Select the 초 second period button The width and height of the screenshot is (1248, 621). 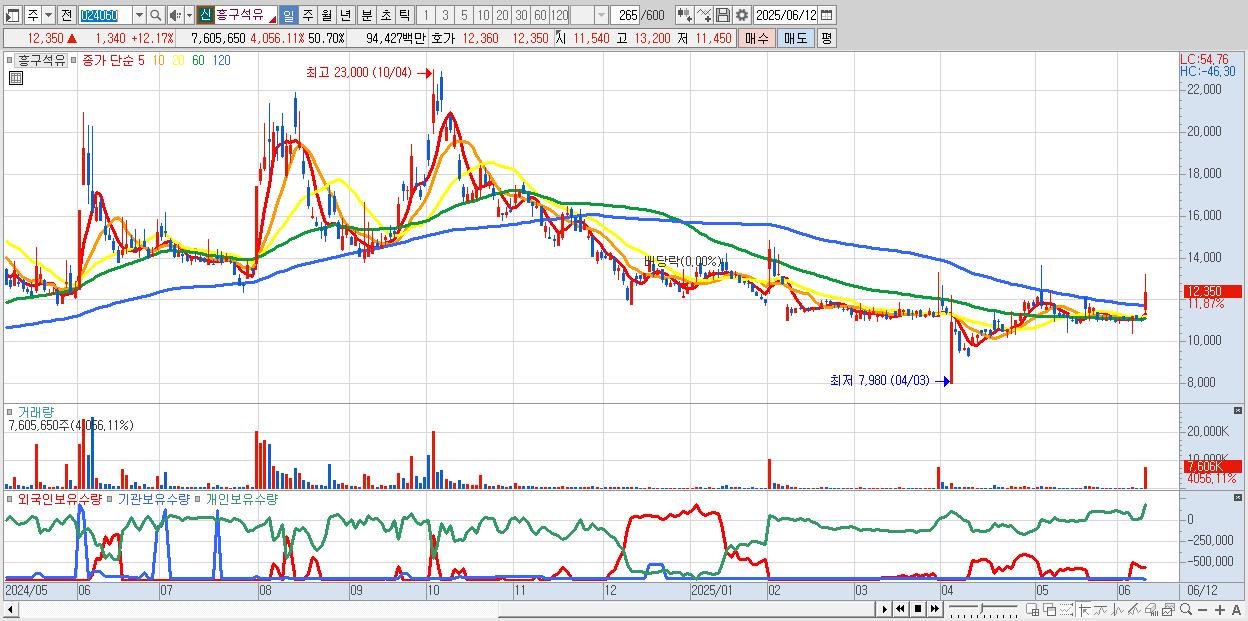coord(385,15)
